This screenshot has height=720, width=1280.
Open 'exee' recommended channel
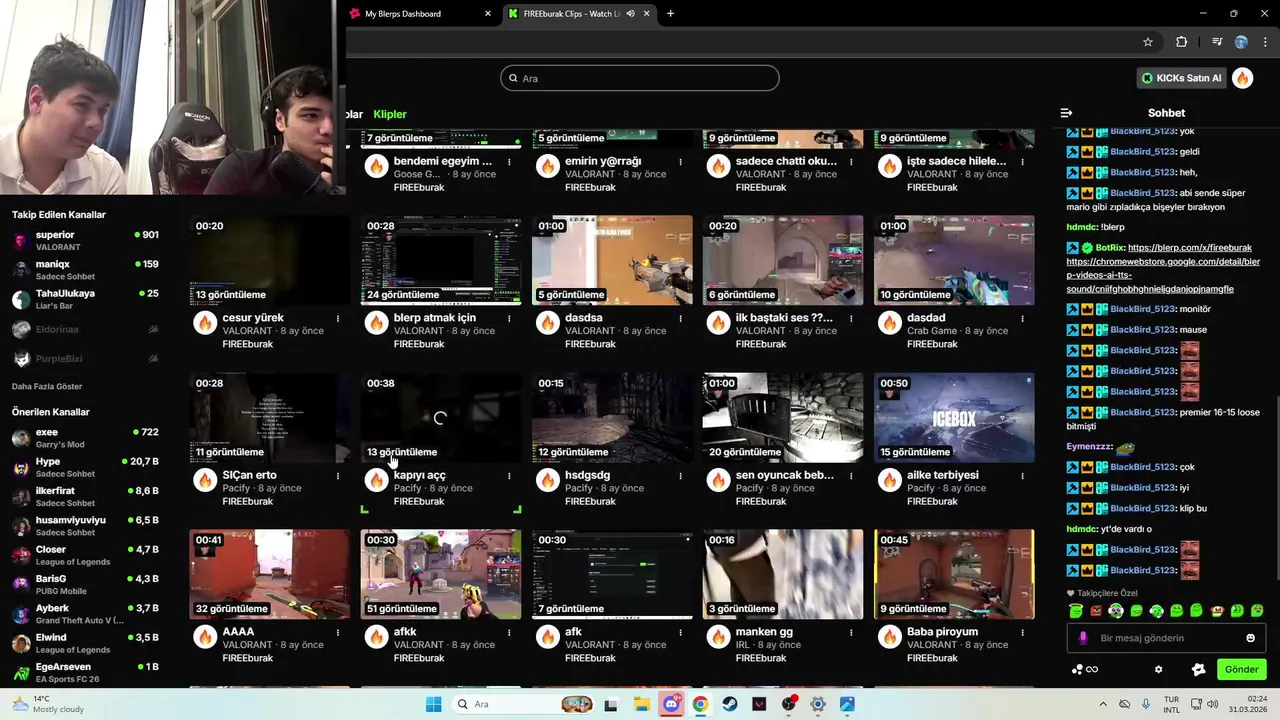85,437
